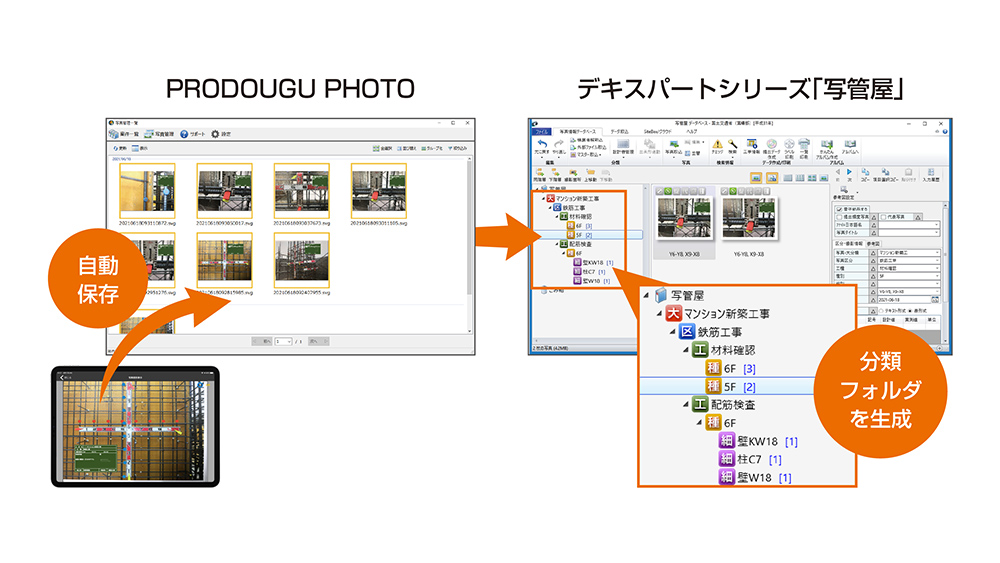Toggle checked box above 提出頻度写真 in 写管屋
1000x563 pixels.
838,209
